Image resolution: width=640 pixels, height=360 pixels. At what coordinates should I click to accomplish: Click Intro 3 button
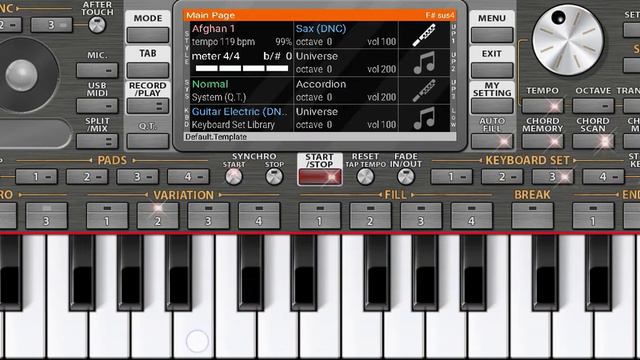[x=47, y=216]
